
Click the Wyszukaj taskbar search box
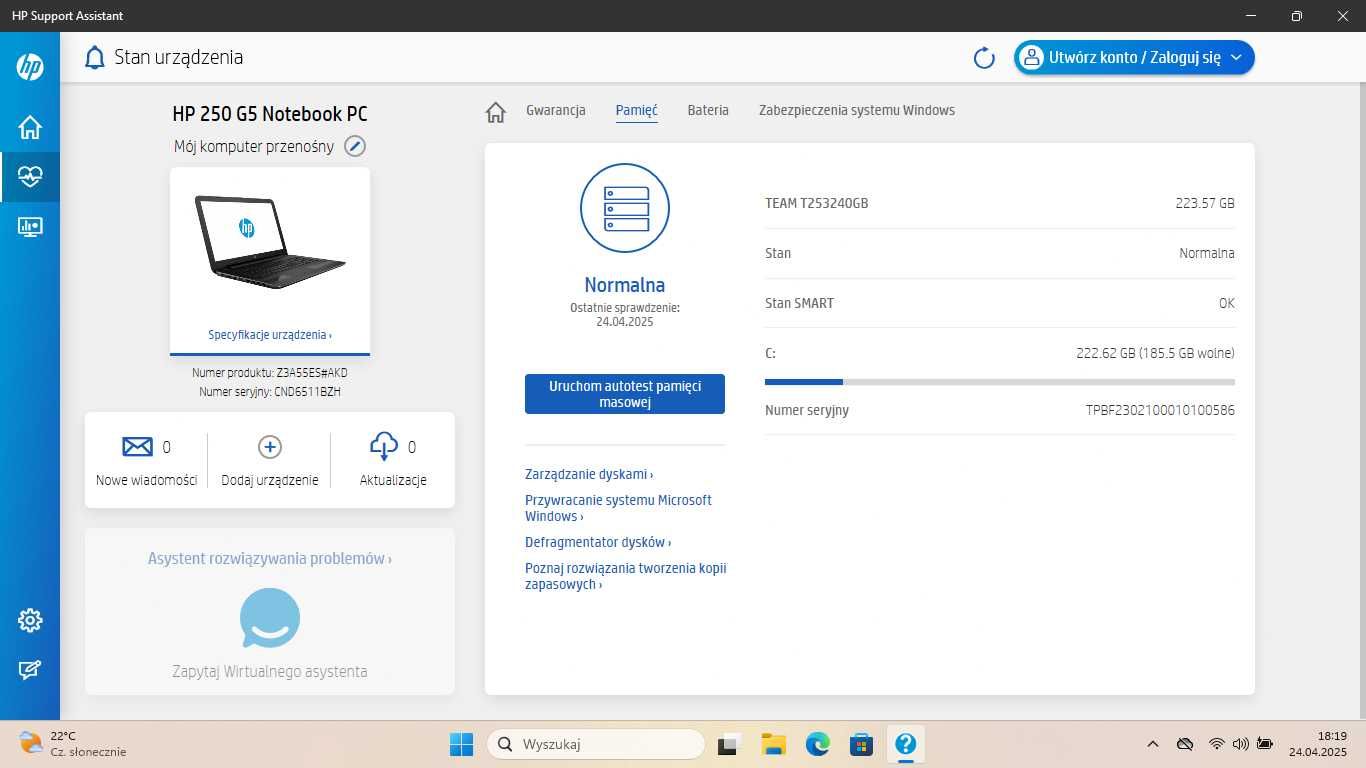(596, 744)
